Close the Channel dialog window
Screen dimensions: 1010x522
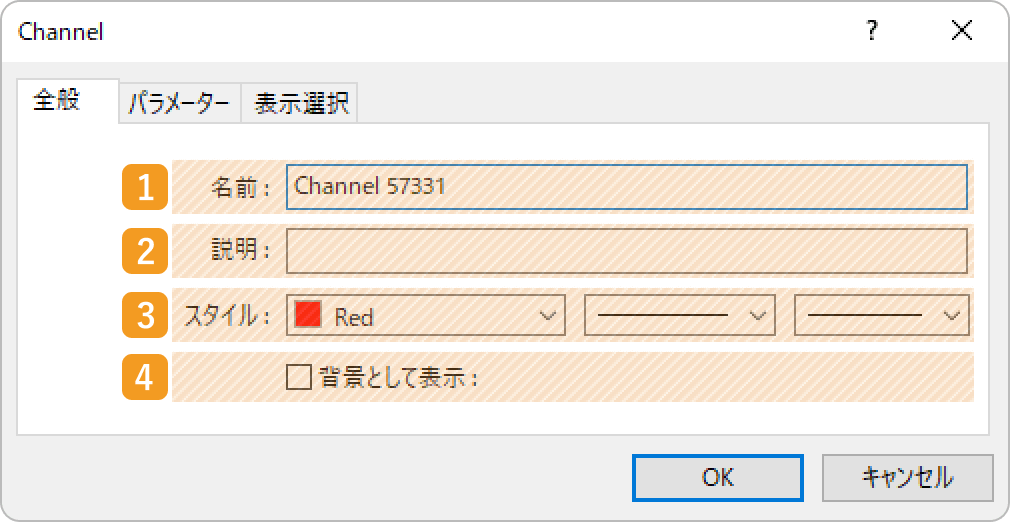pos(962,31)
